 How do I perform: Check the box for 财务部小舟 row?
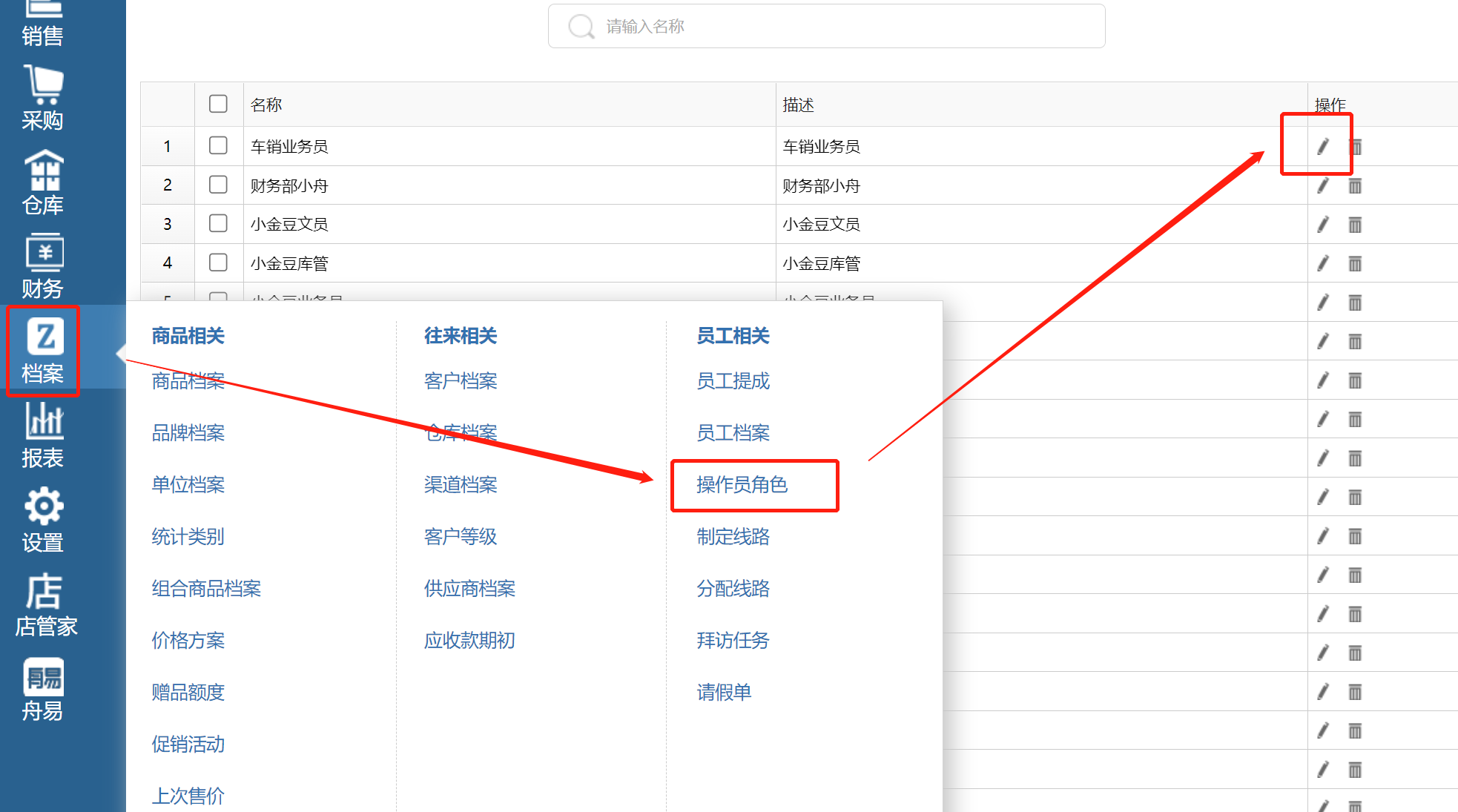point(218,185)
